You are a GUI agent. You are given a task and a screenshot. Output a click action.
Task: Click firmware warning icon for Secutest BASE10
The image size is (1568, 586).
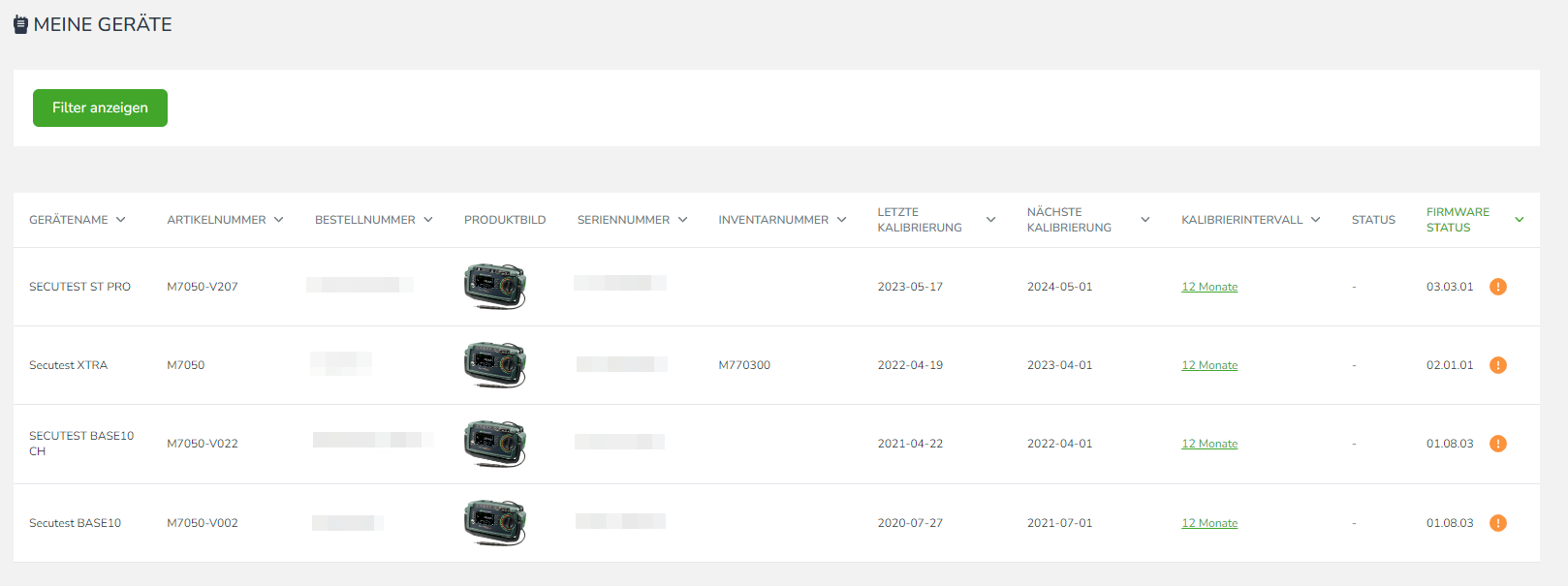tap(1498, 523)
